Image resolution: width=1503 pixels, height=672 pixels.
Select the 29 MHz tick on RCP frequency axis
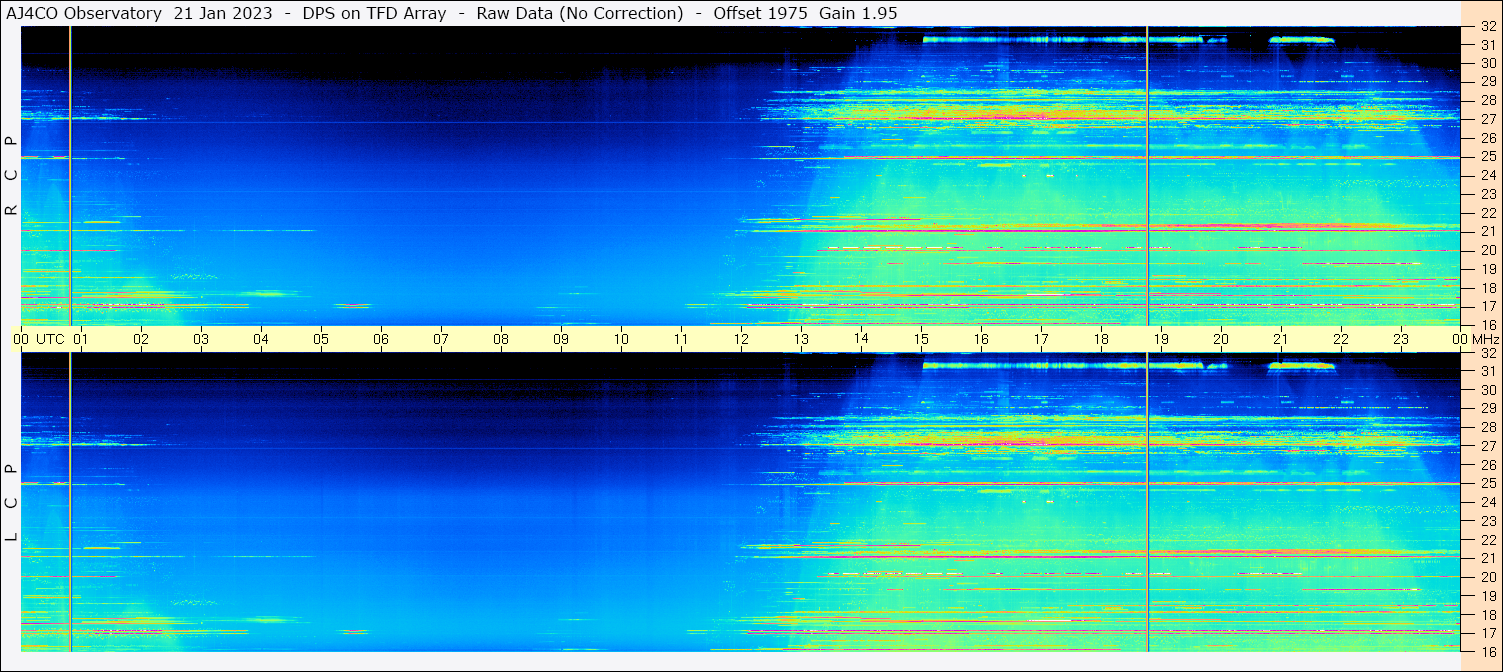point(1488,81)
